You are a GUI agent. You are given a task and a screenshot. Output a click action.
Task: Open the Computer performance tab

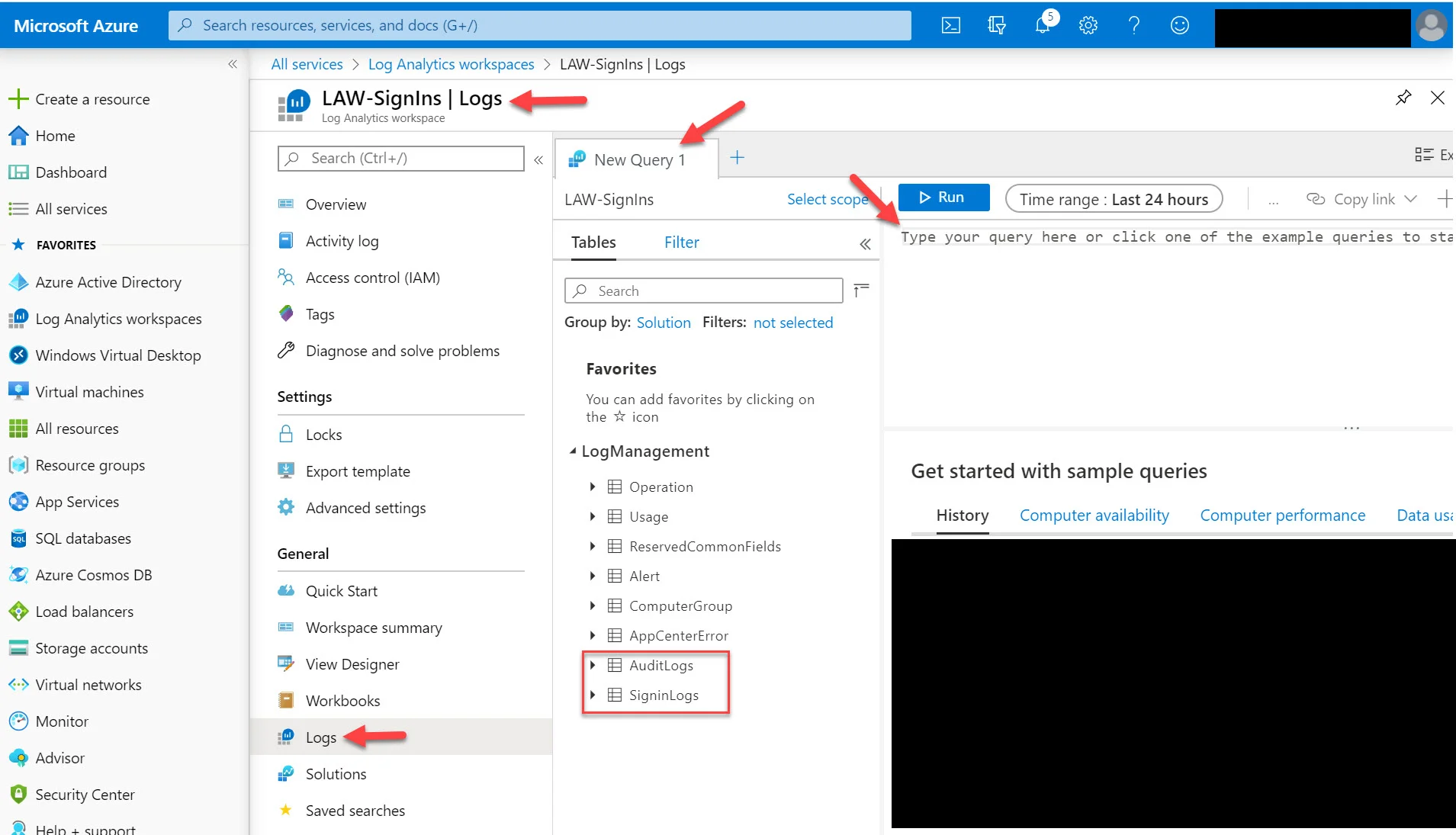pyautogui.click(x=1283, y=515)
